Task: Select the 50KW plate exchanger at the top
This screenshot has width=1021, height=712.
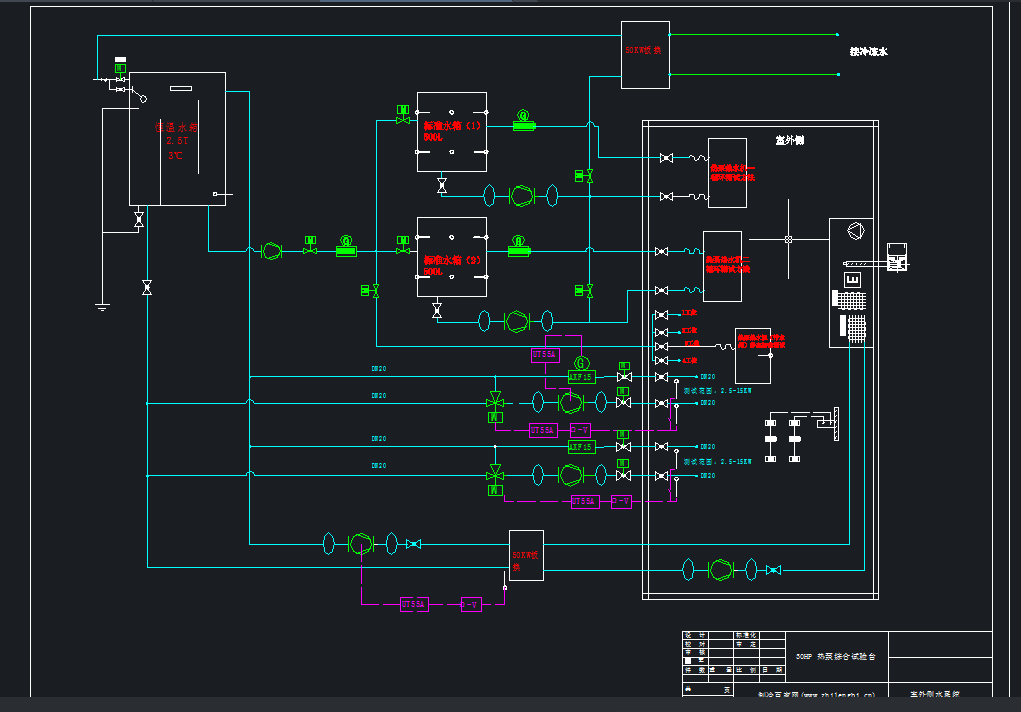Action: [645, 55]
